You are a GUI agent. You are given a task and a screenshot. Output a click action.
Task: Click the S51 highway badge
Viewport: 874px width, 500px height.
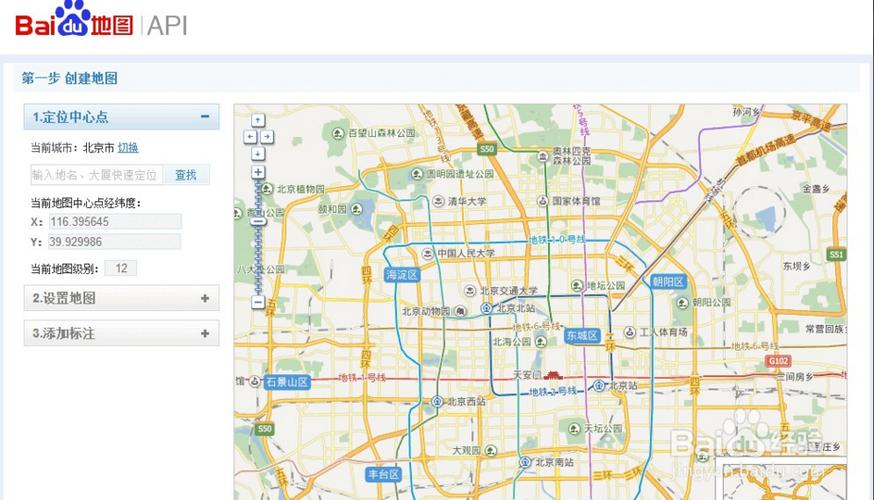tap(836, 255)
